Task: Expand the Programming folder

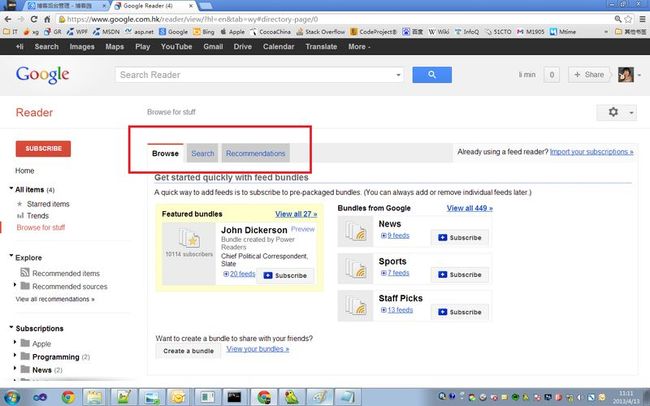Action: tap(15, 356)
